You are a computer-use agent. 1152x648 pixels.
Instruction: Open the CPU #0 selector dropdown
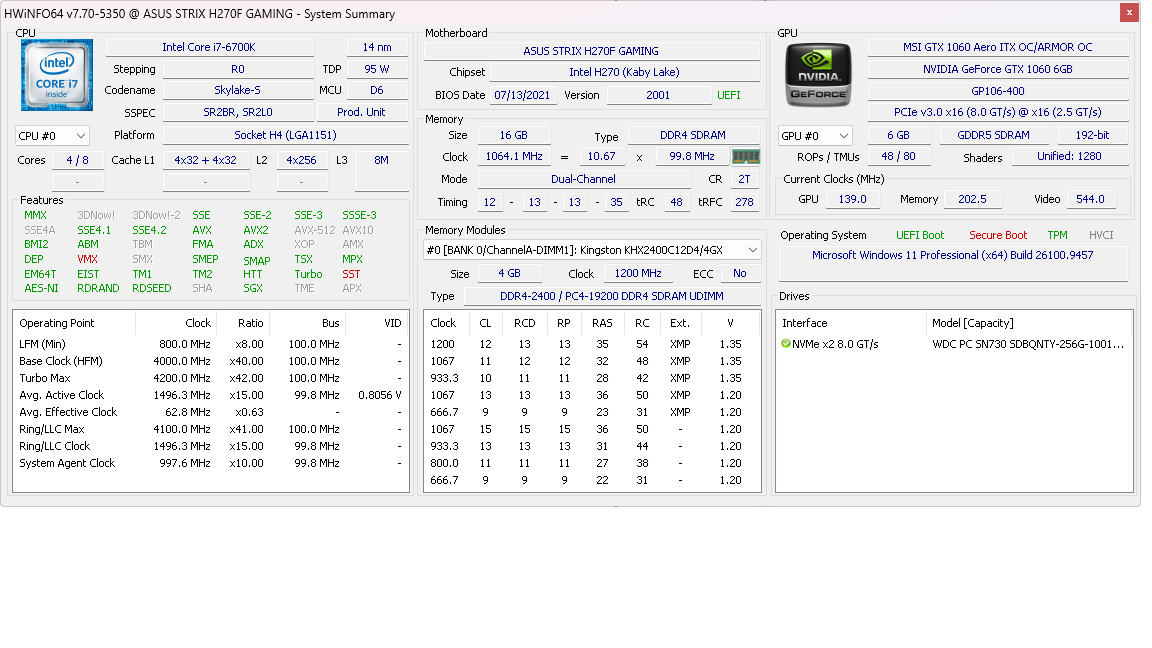(52, 136)
